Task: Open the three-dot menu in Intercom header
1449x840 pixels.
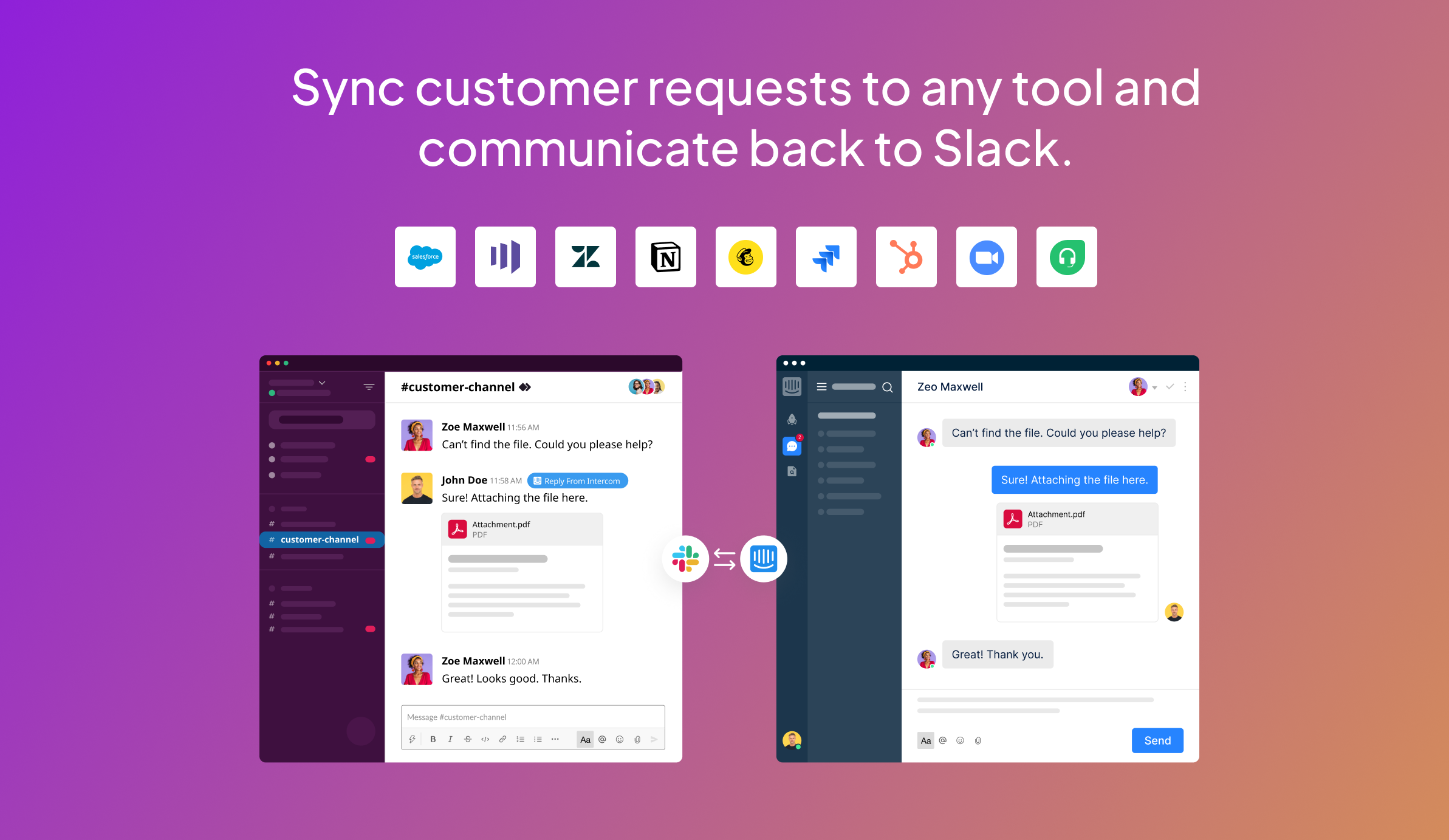Action: (1185, 387)
